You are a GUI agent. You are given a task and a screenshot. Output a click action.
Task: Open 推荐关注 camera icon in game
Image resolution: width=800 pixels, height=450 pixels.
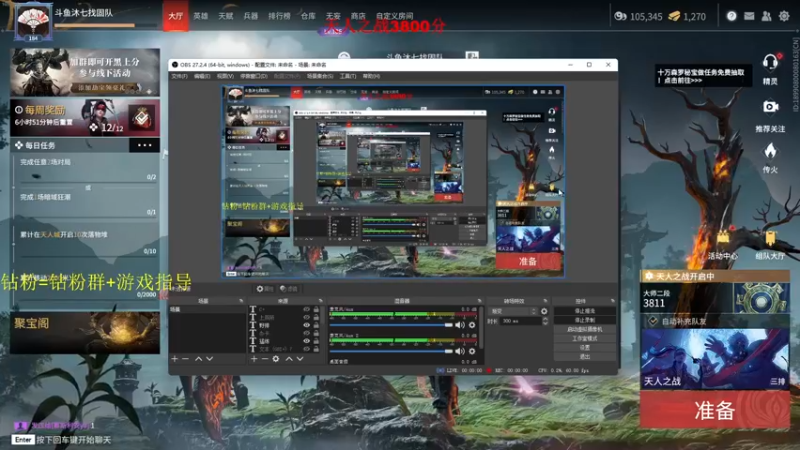pos(770,107)
